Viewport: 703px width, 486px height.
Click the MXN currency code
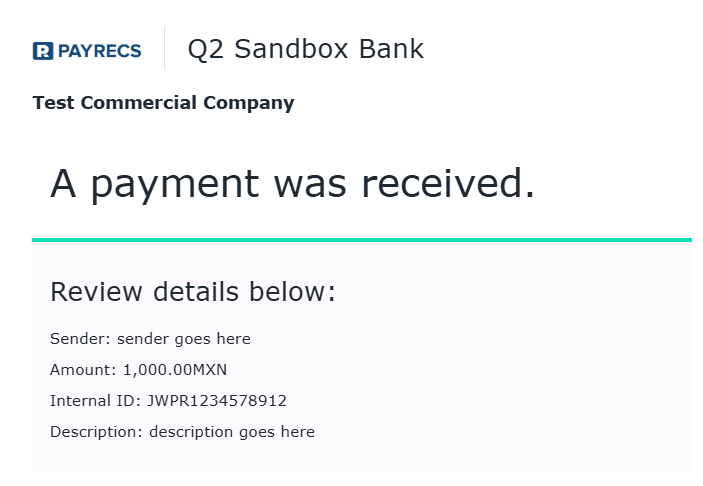pos(210,370)
